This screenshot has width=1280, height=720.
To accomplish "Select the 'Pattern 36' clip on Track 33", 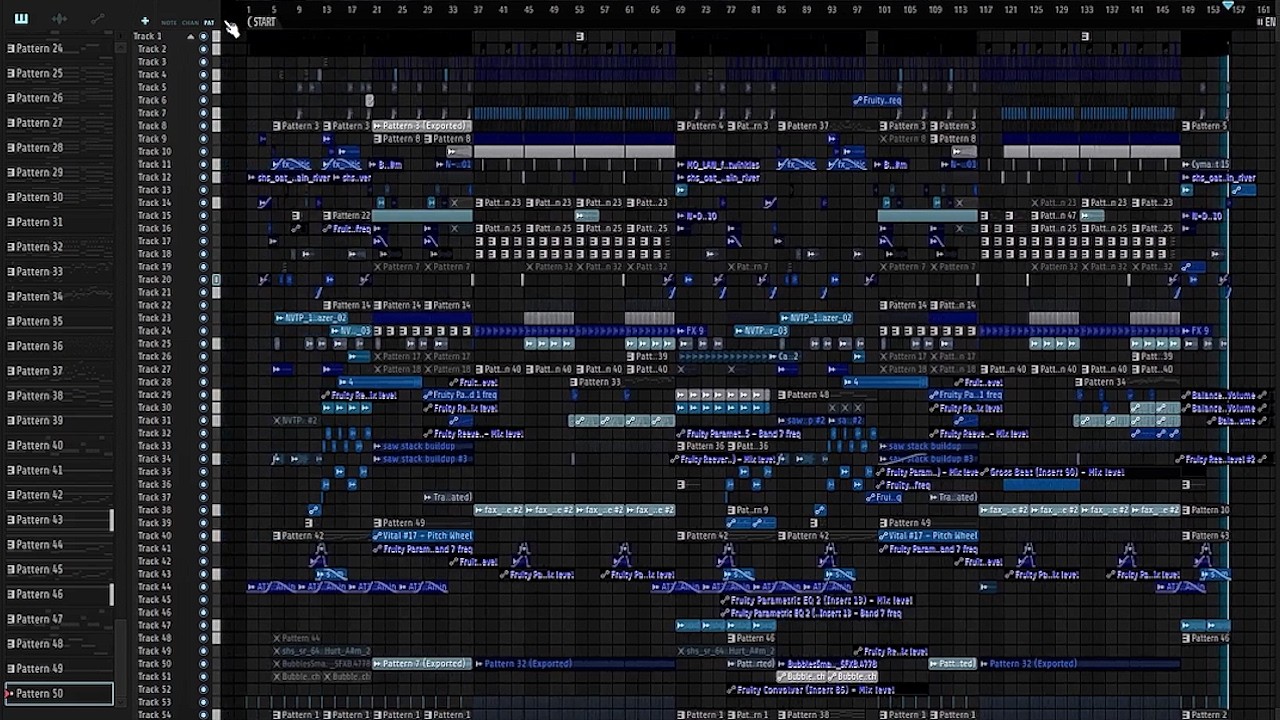I will point(702,446).
